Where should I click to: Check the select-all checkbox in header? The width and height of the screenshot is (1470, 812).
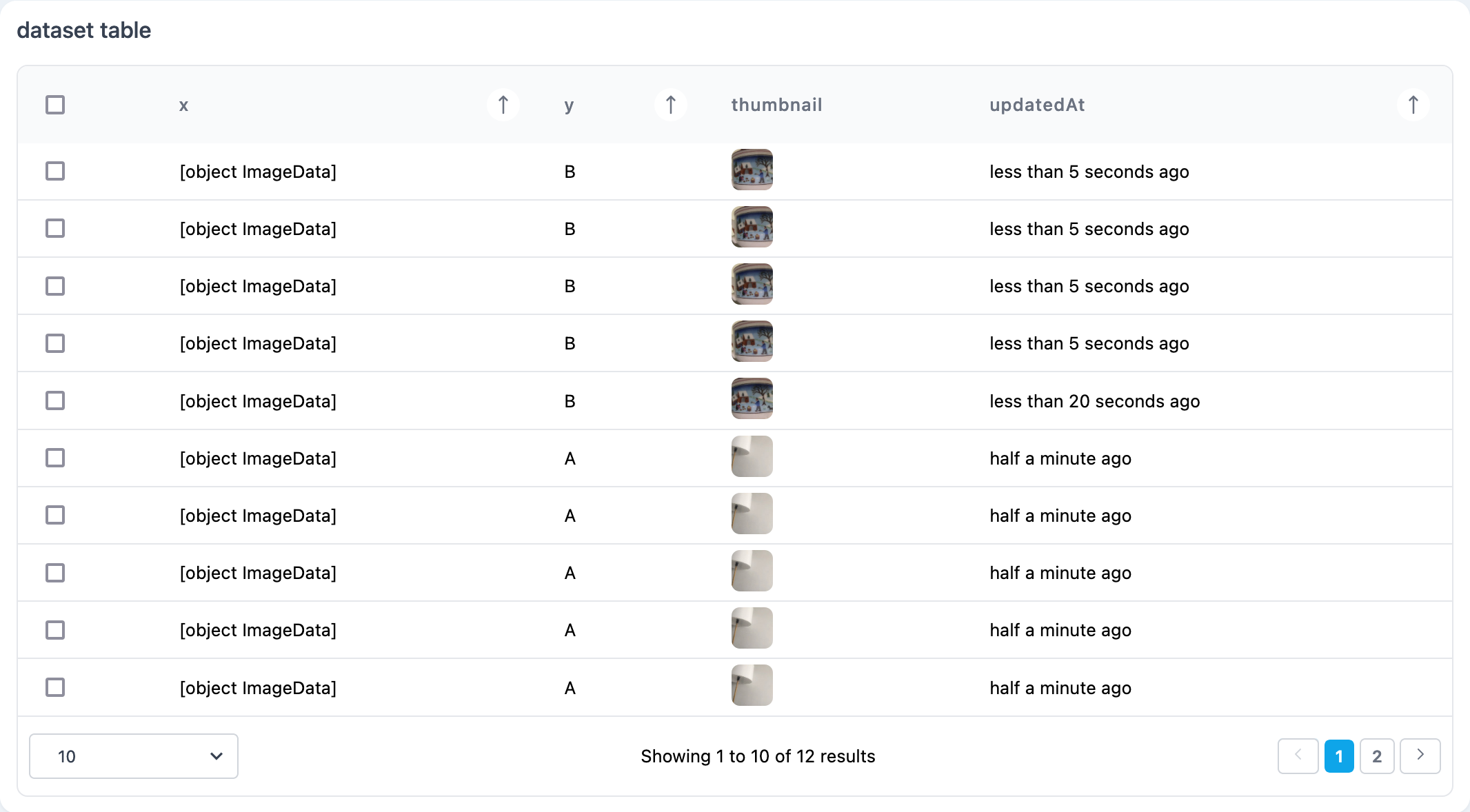pos(55,104)
